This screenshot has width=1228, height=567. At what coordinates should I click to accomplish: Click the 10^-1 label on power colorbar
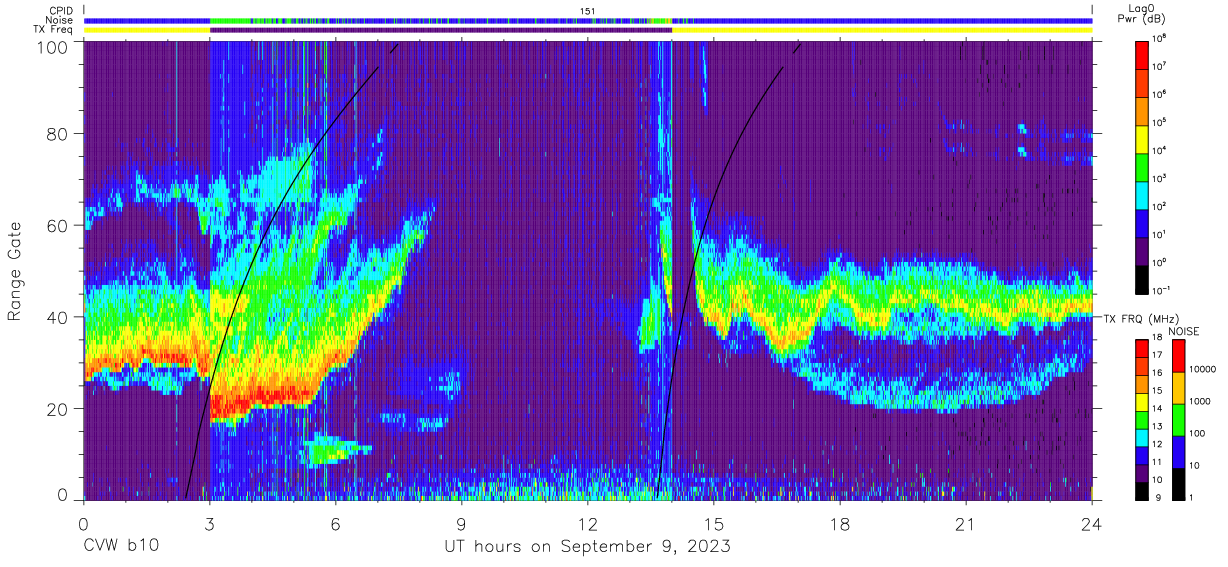(1163, 290)
